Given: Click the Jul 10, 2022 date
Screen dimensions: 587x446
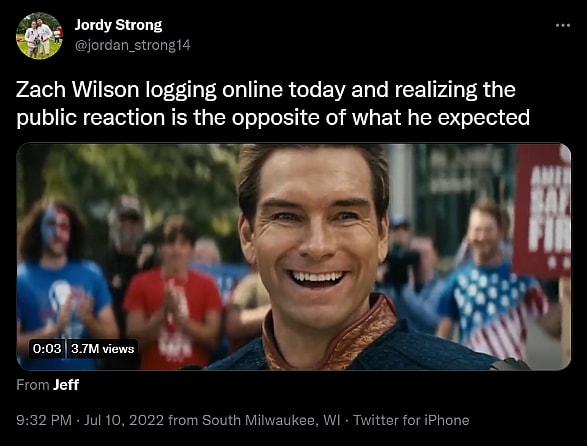Looking at the screenshot, I should 124,420.
